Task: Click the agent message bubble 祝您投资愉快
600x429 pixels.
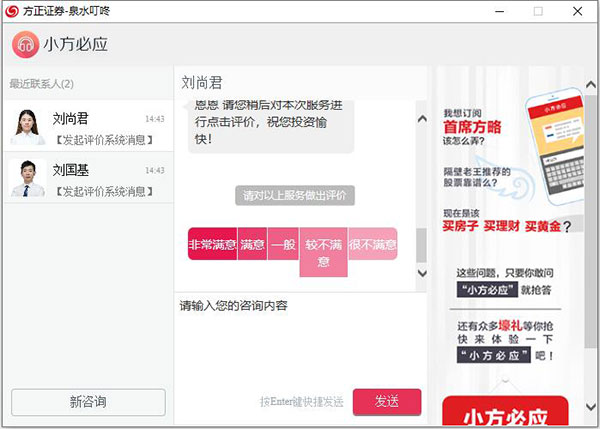Action: click(271, 126)
